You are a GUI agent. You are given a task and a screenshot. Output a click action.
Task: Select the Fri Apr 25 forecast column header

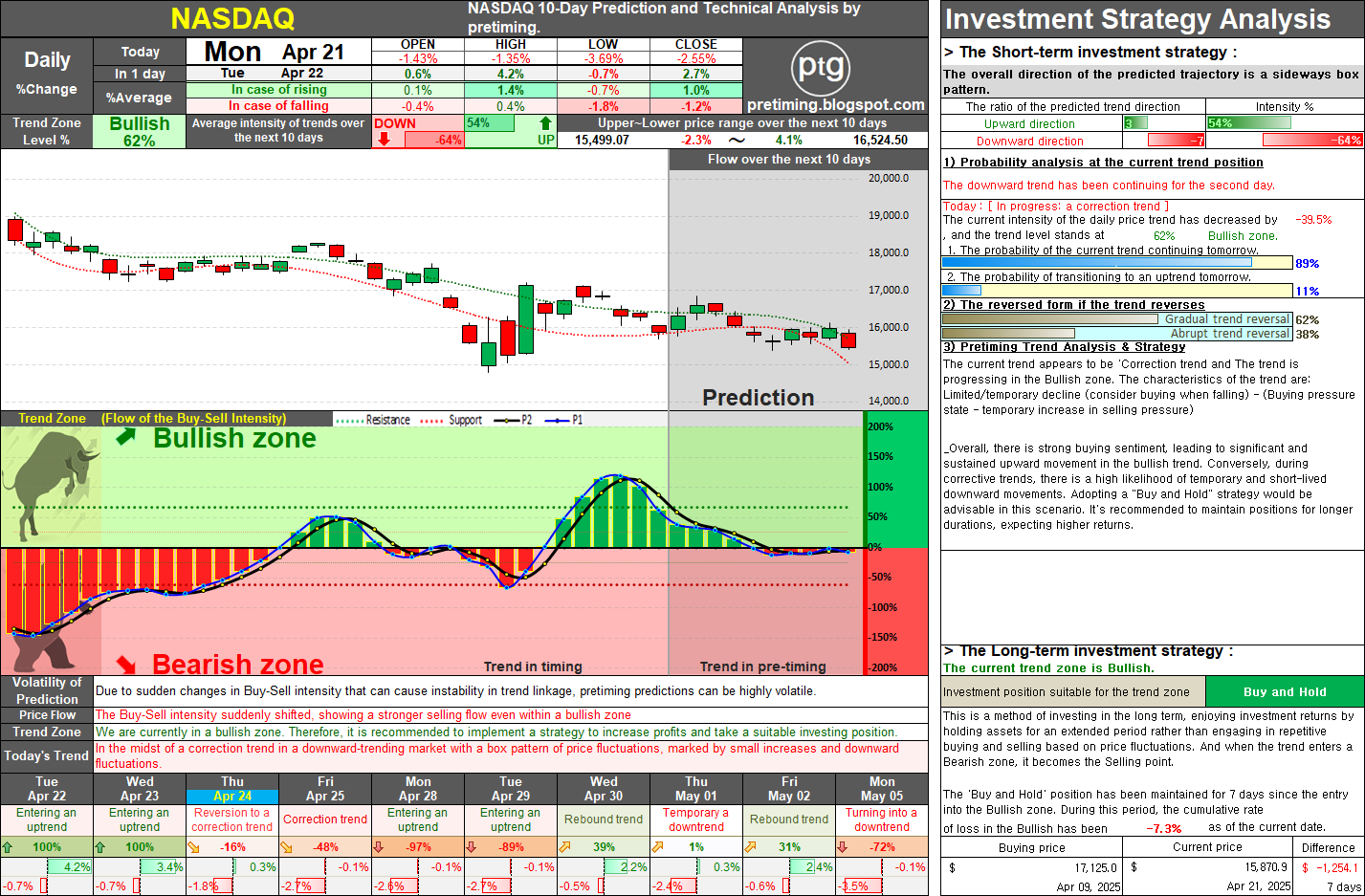pyautogui.click(x=325, y=789)
